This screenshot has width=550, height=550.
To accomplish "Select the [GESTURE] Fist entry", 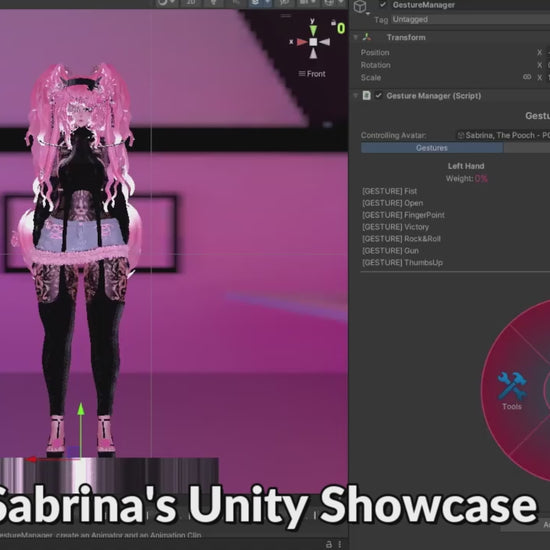I will pyautogui.click(x=389, y=191).
